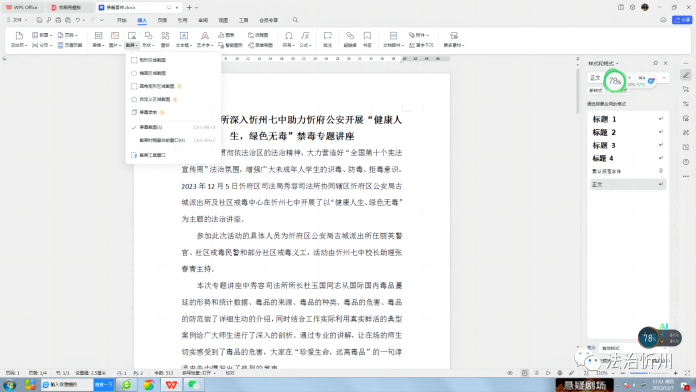Click the print preview icon
The width and height of the screenshot is (696, 392).
tap(68, 20)
